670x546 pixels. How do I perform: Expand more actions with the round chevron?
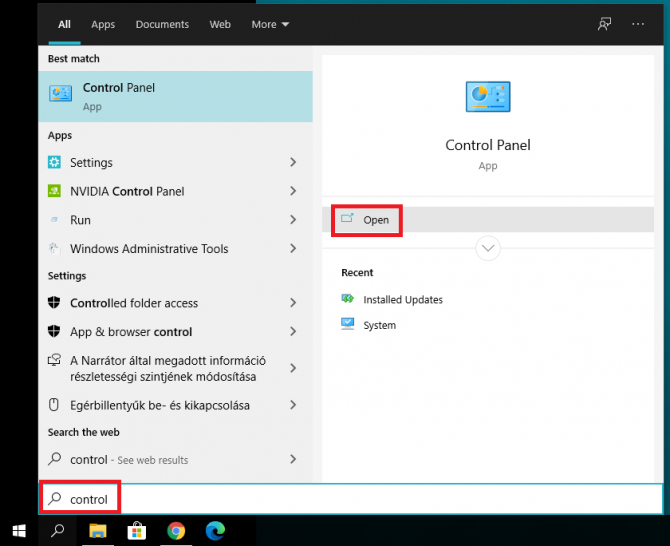click(488, 248)
